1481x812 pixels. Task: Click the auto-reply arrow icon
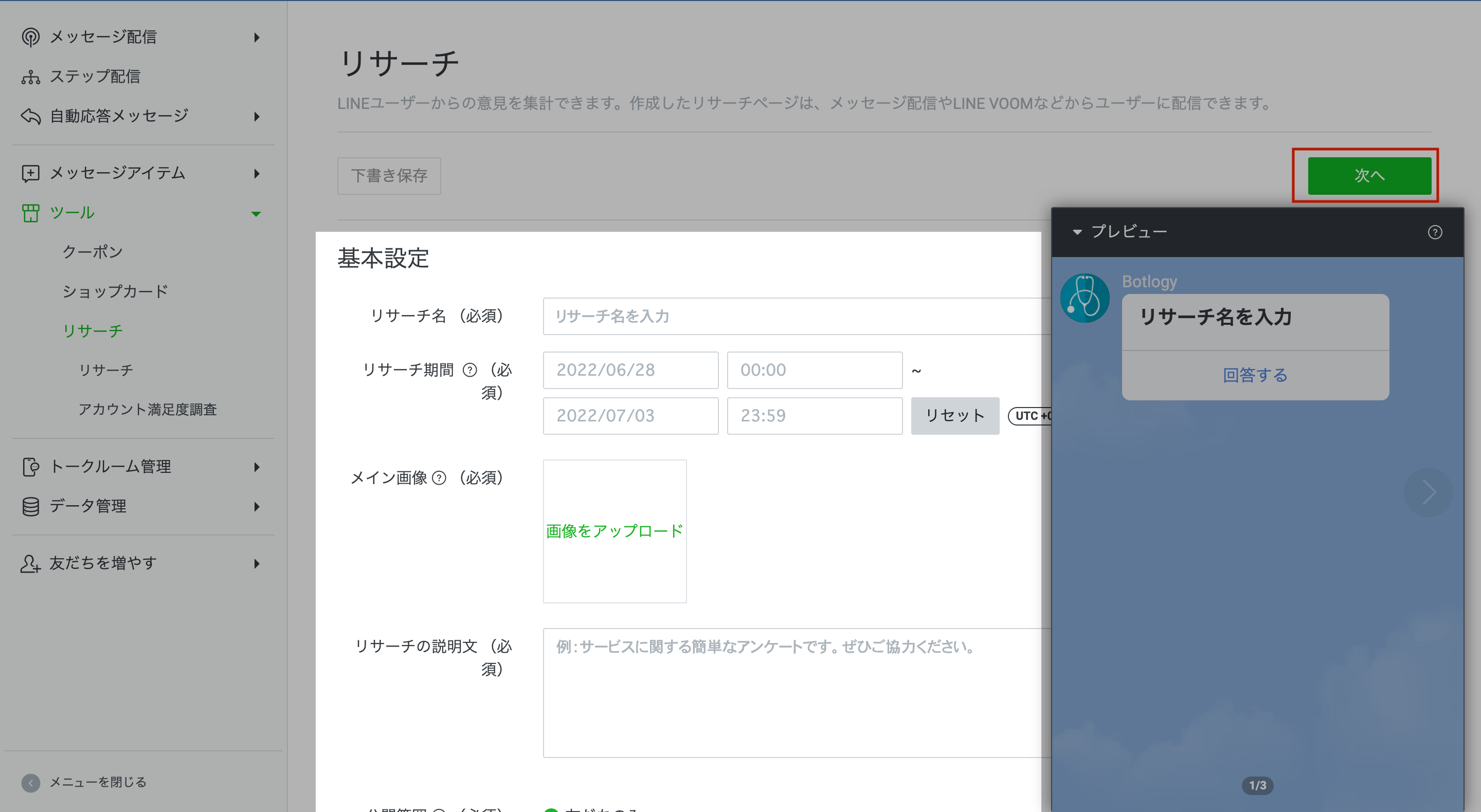(30, 116)
